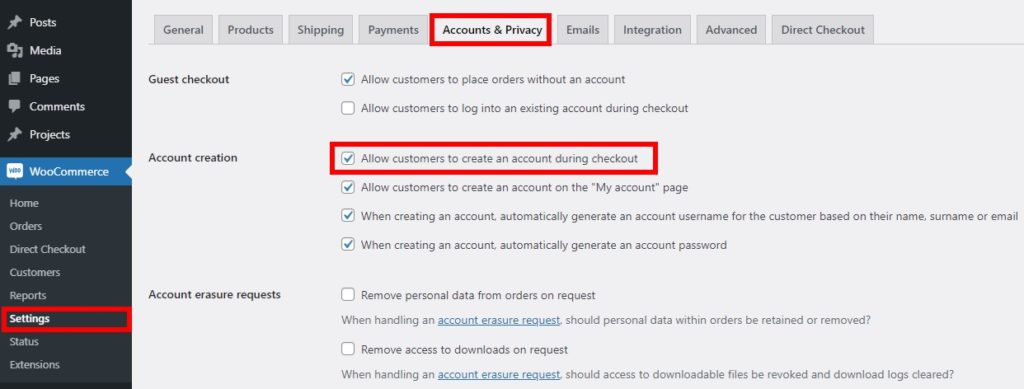The image size is (1024, 389).
Task: Toggle create account during checkout checkbox
Action: 348,159
